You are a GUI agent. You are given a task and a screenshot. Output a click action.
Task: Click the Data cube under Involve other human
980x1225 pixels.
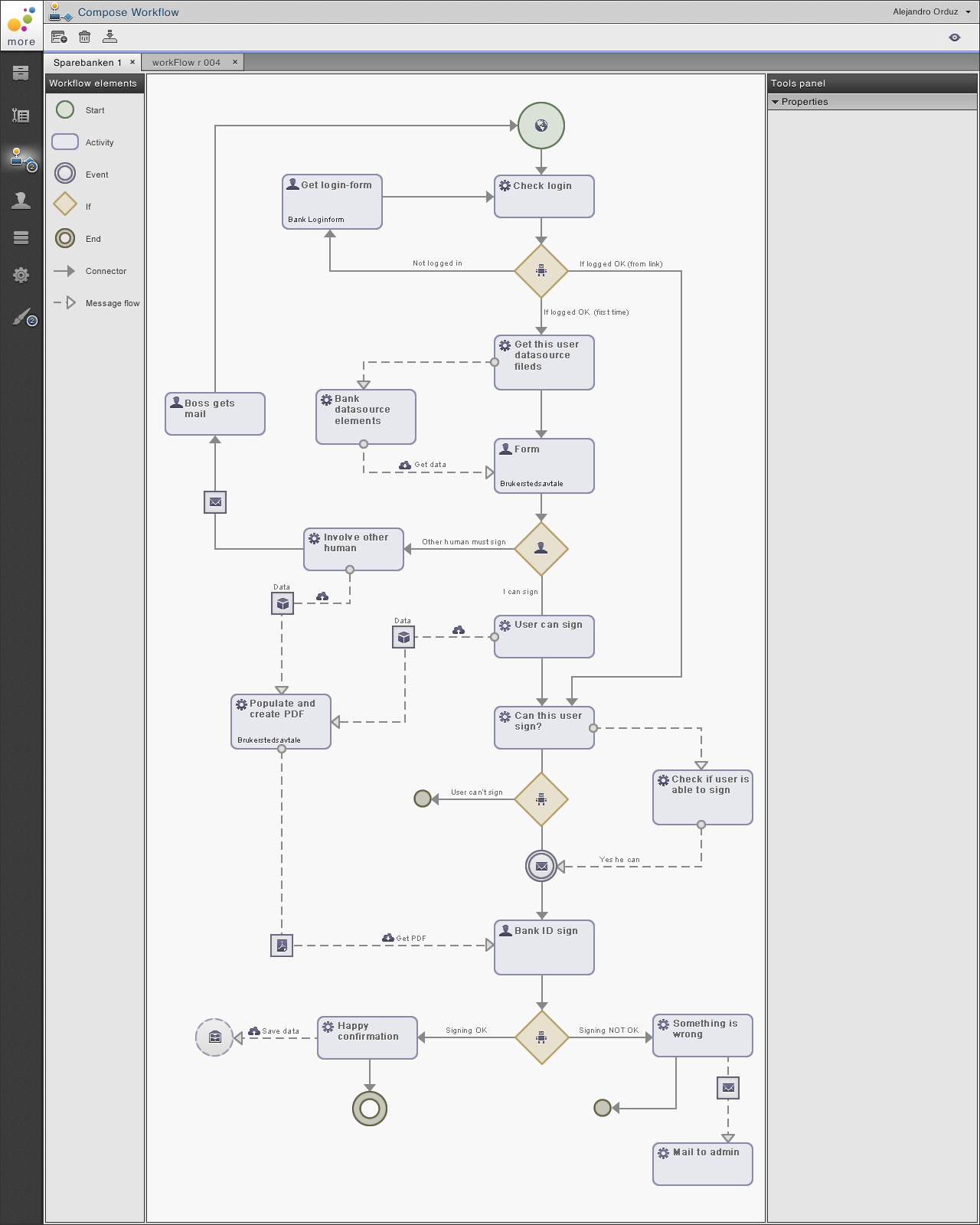coord(283,603)
